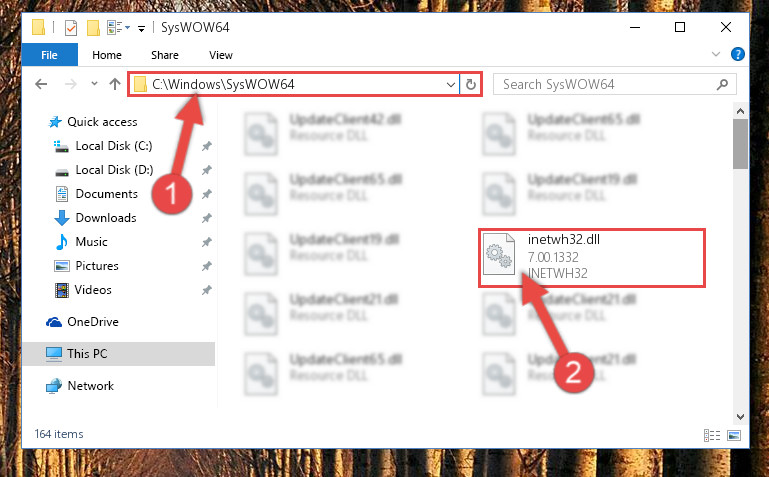Open the File menu
The height and width of the screenshot is (477, 769).
[x=50, y=54]
